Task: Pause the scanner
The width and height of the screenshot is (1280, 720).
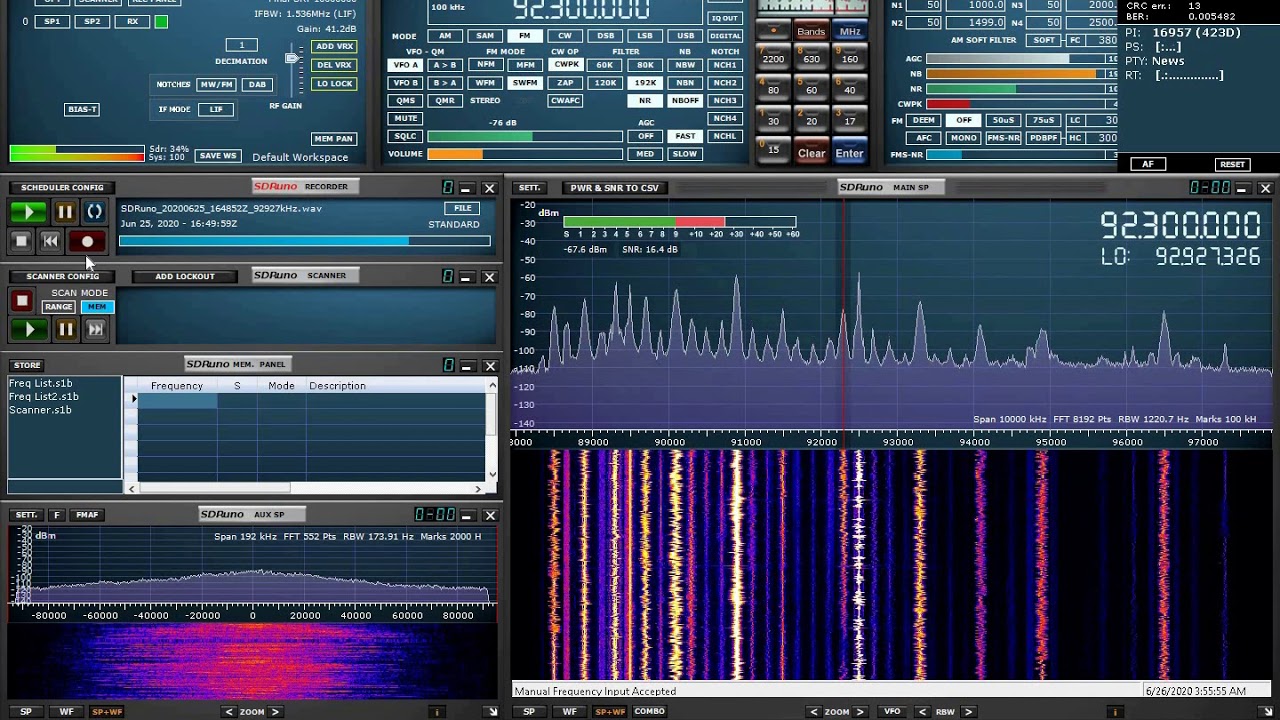Action: (x=65, y=329)
